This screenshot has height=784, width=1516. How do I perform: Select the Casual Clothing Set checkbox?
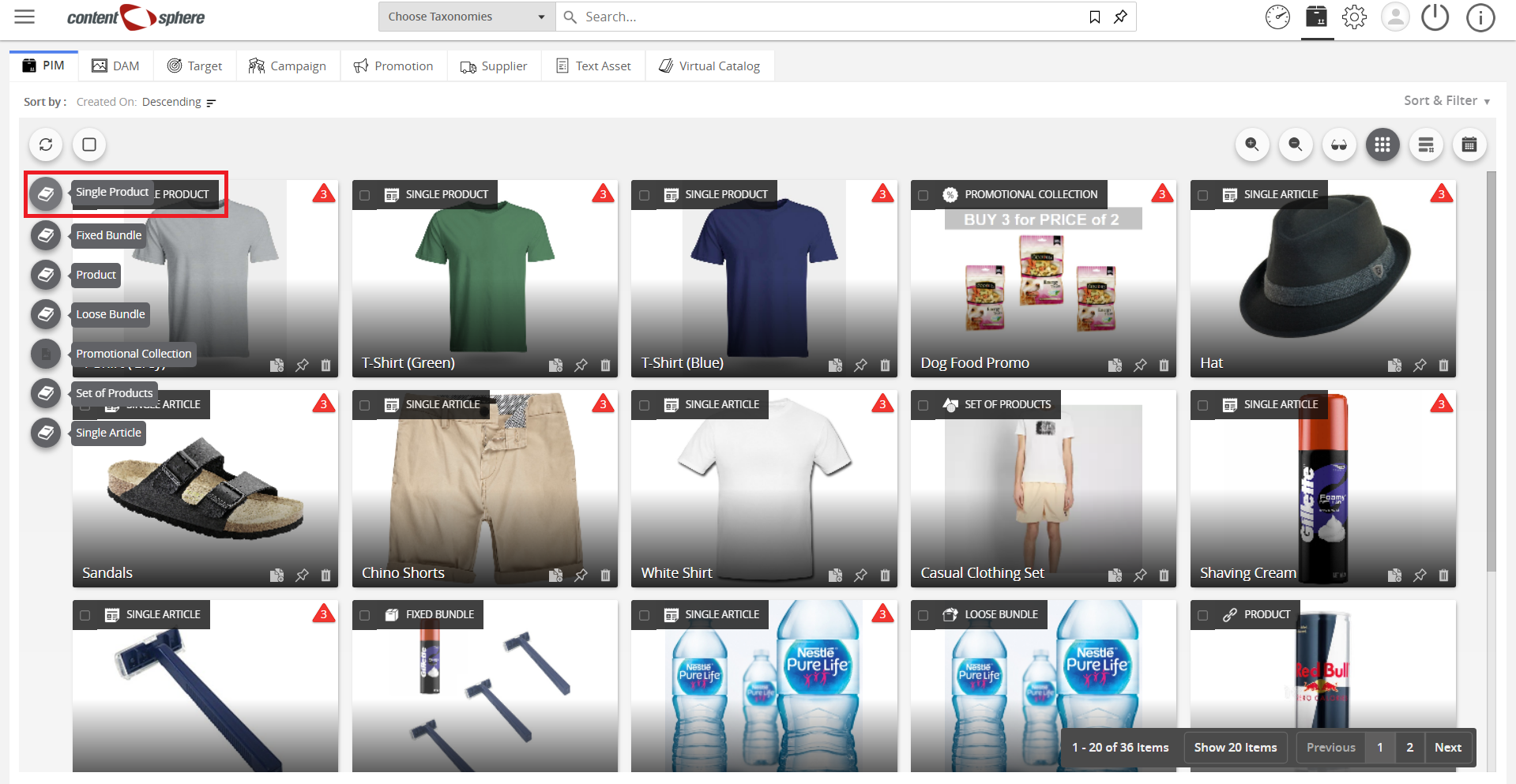tap(924, 405)
